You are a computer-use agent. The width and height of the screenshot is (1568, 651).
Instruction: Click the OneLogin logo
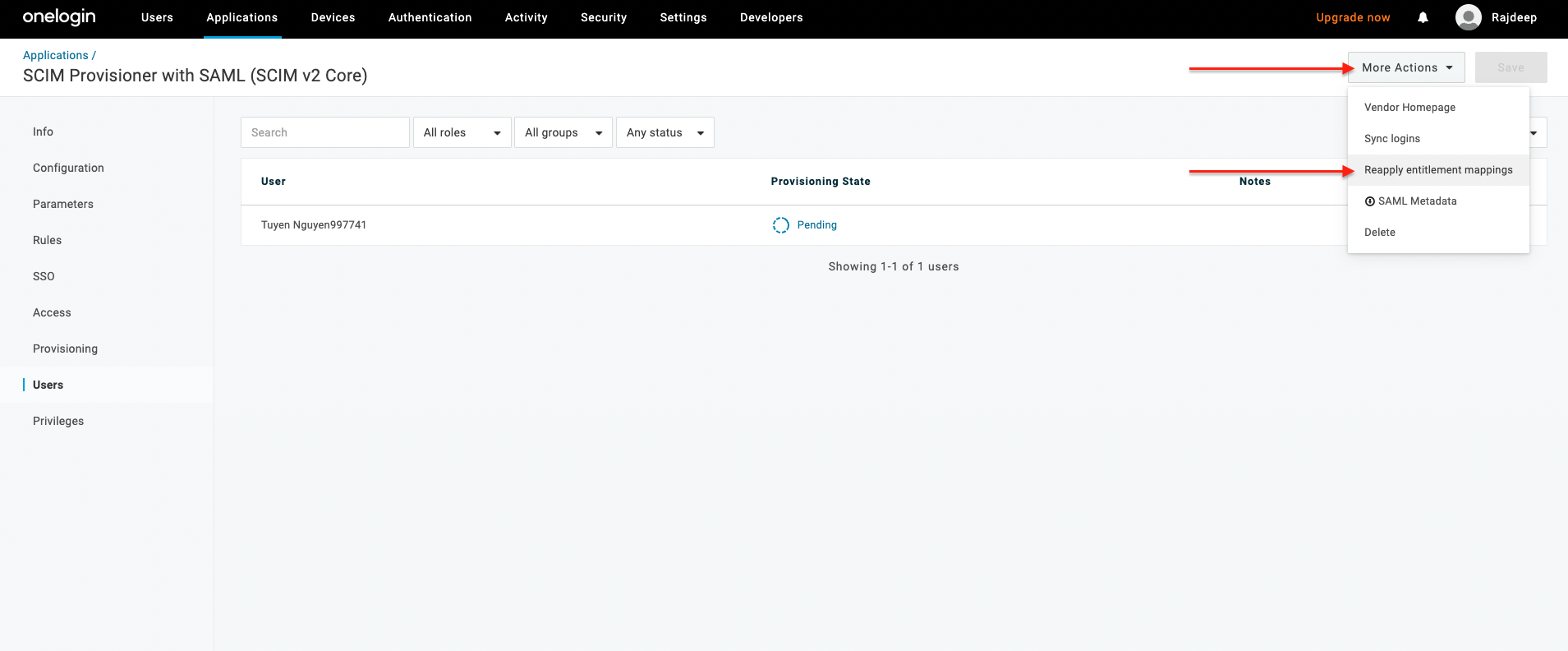pyautogui.click(x=59, y=17)
